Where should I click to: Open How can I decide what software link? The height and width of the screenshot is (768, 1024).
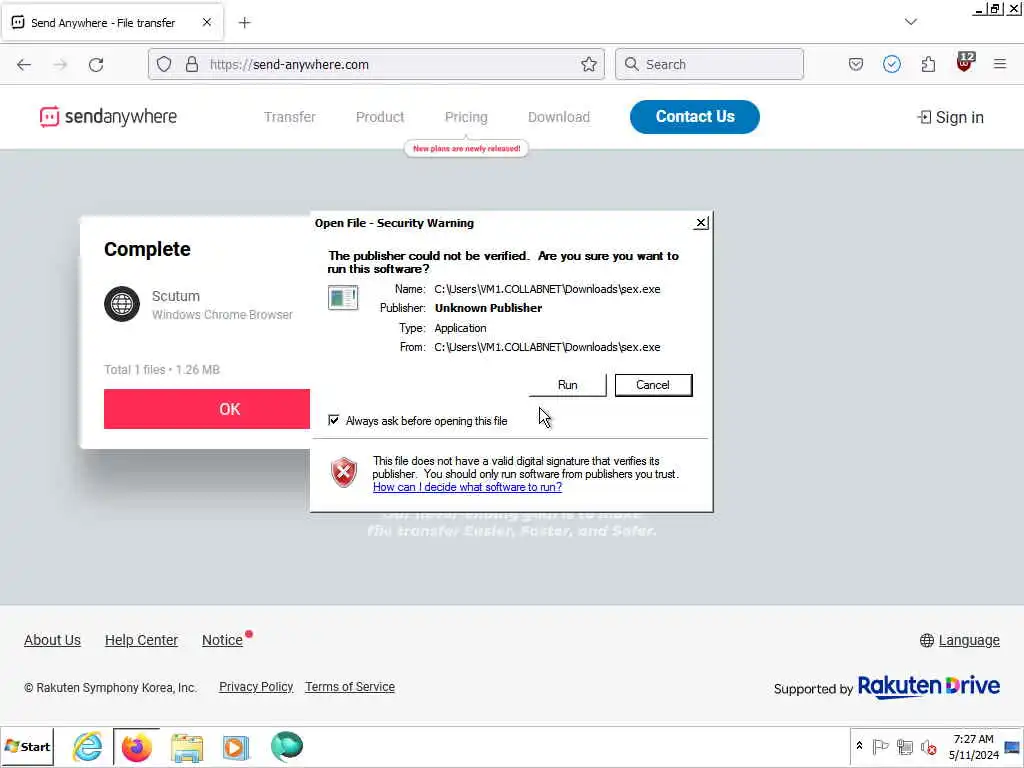click(x=467, y=487)
